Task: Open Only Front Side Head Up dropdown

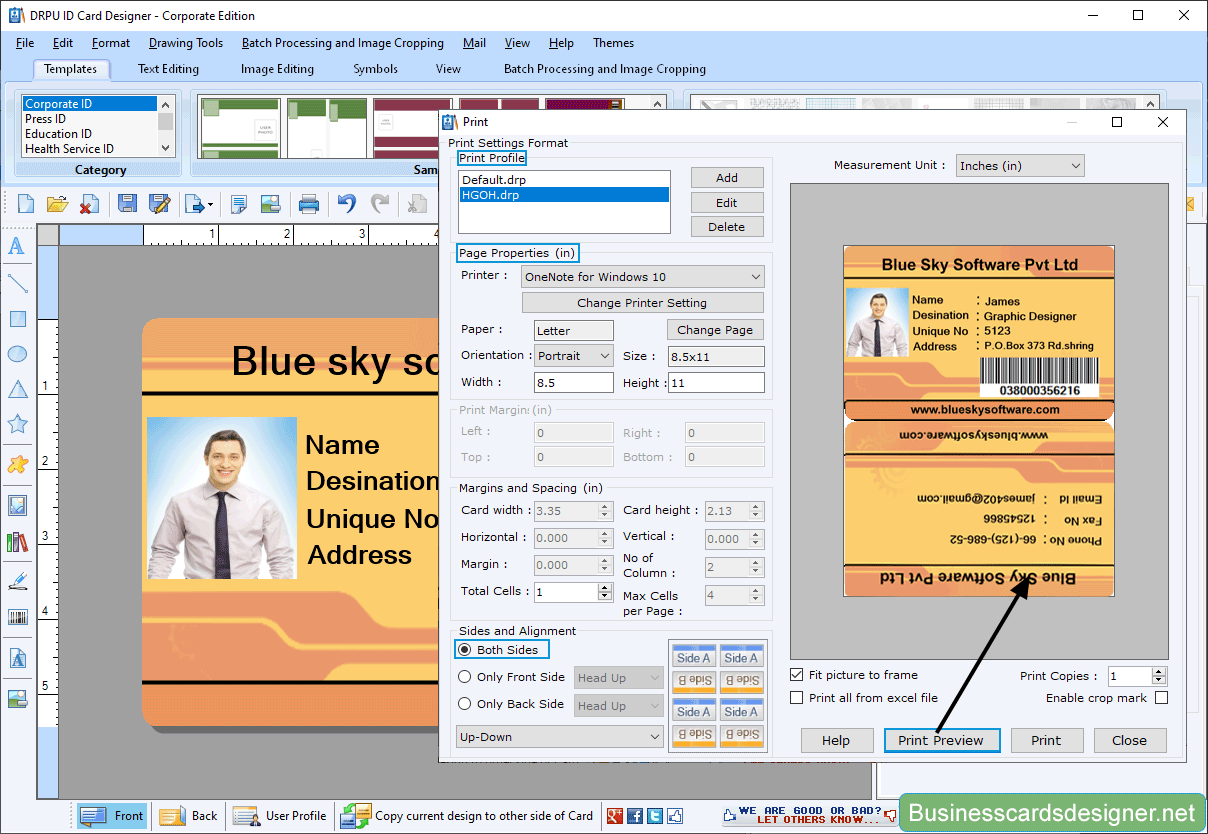Action: pyautogui.click(x=619, y=678)
